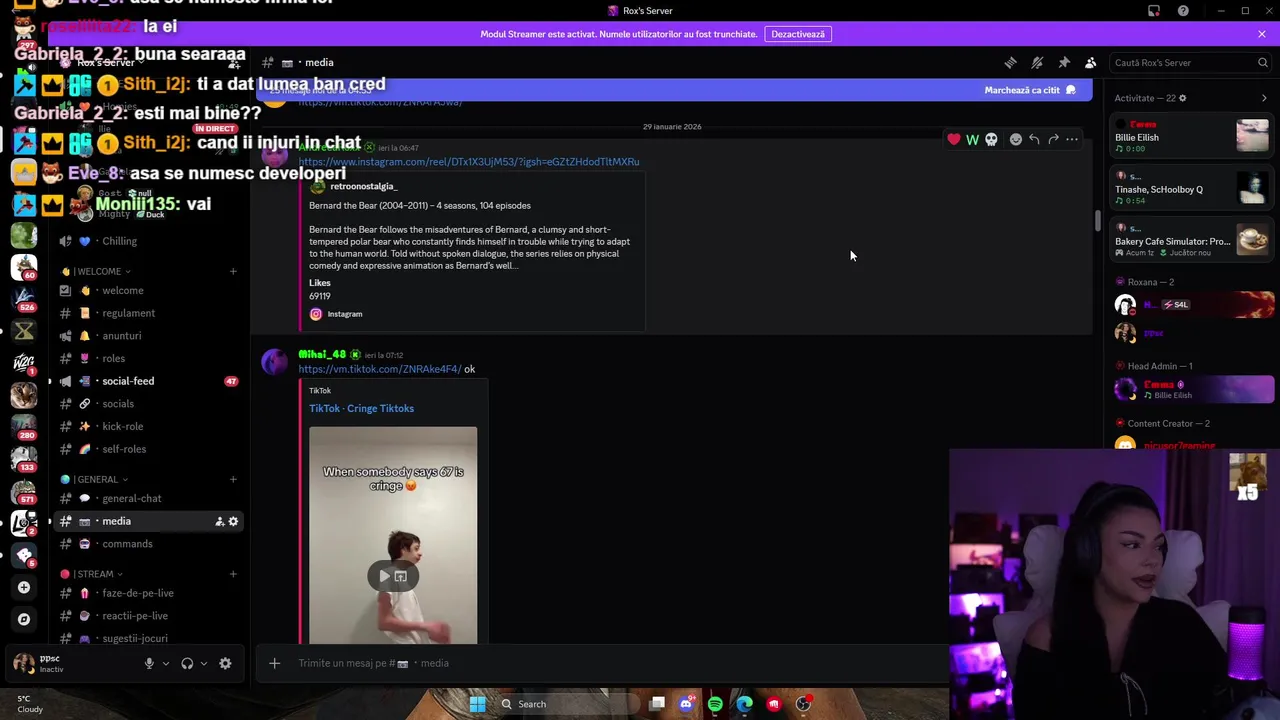Viewport: 1280px width, 720px height.
Task: Open the socials channel
Action: point(148,404)
